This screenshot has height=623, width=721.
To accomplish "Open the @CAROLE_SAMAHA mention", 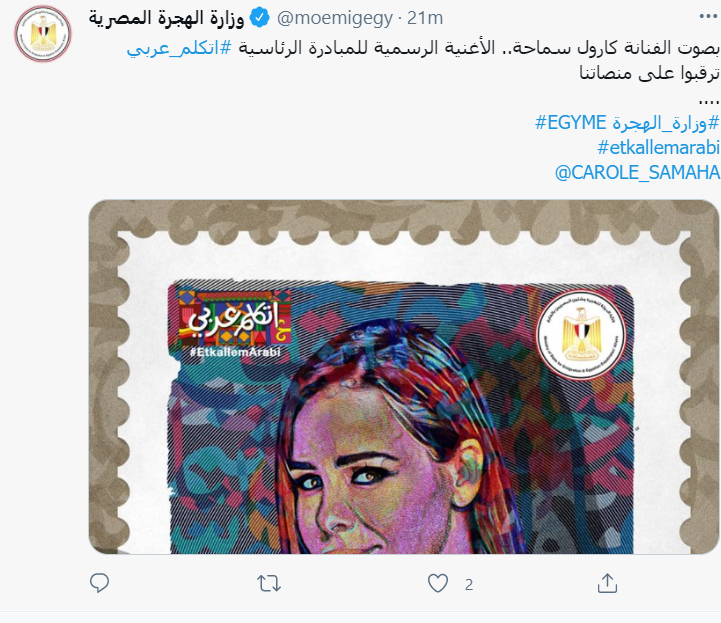I will pos(637,172).
